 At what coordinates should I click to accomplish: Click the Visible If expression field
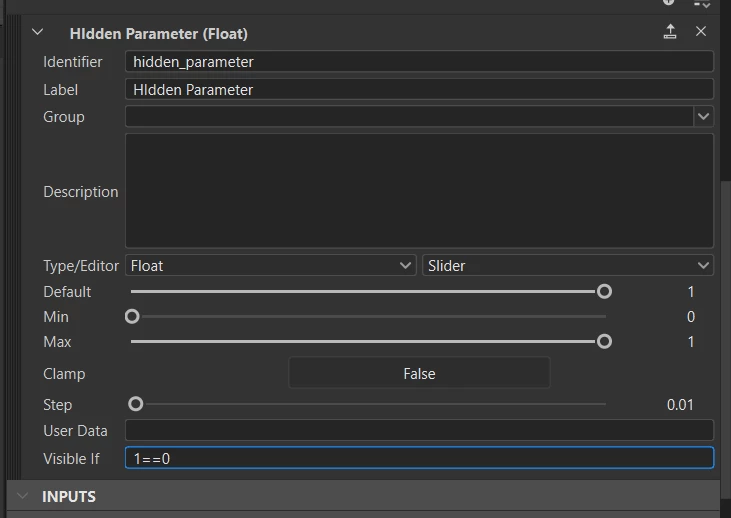pos(419,458)
